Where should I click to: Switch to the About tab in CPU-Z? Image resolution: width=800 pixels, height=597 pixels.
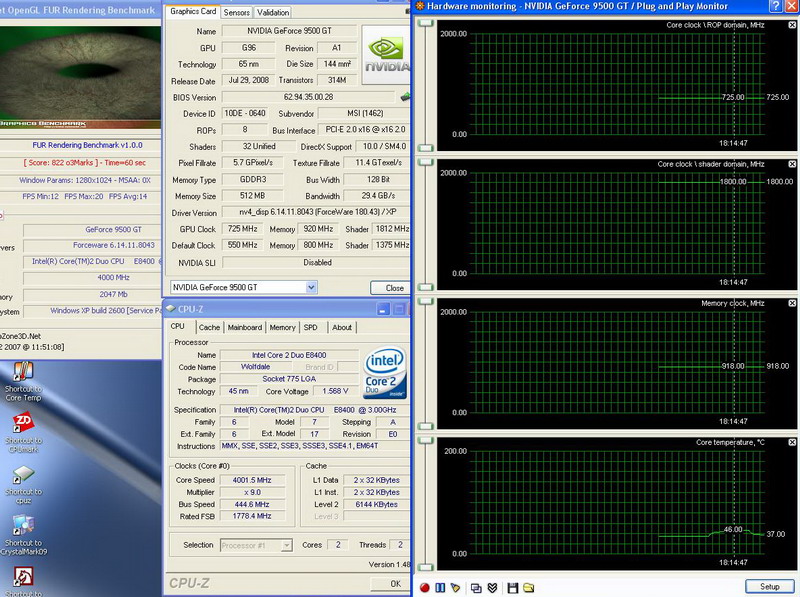[342, 328]
